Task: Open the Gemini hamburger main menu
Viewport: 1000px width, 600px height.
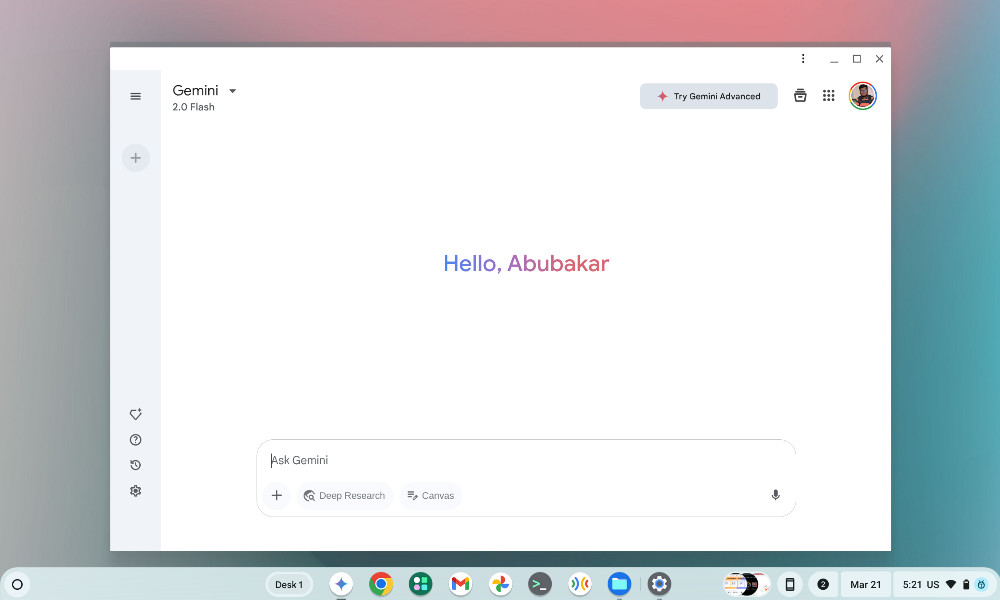Action: tap(135, 96)
